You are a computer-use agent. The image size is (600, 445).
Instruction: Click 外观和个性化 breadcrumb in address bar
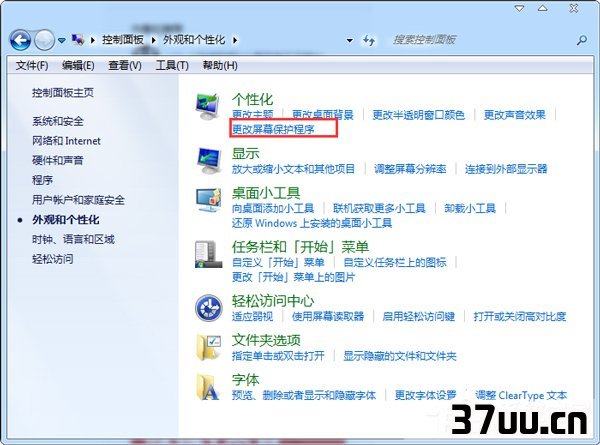pyautogui.click(x=194, y=40)
